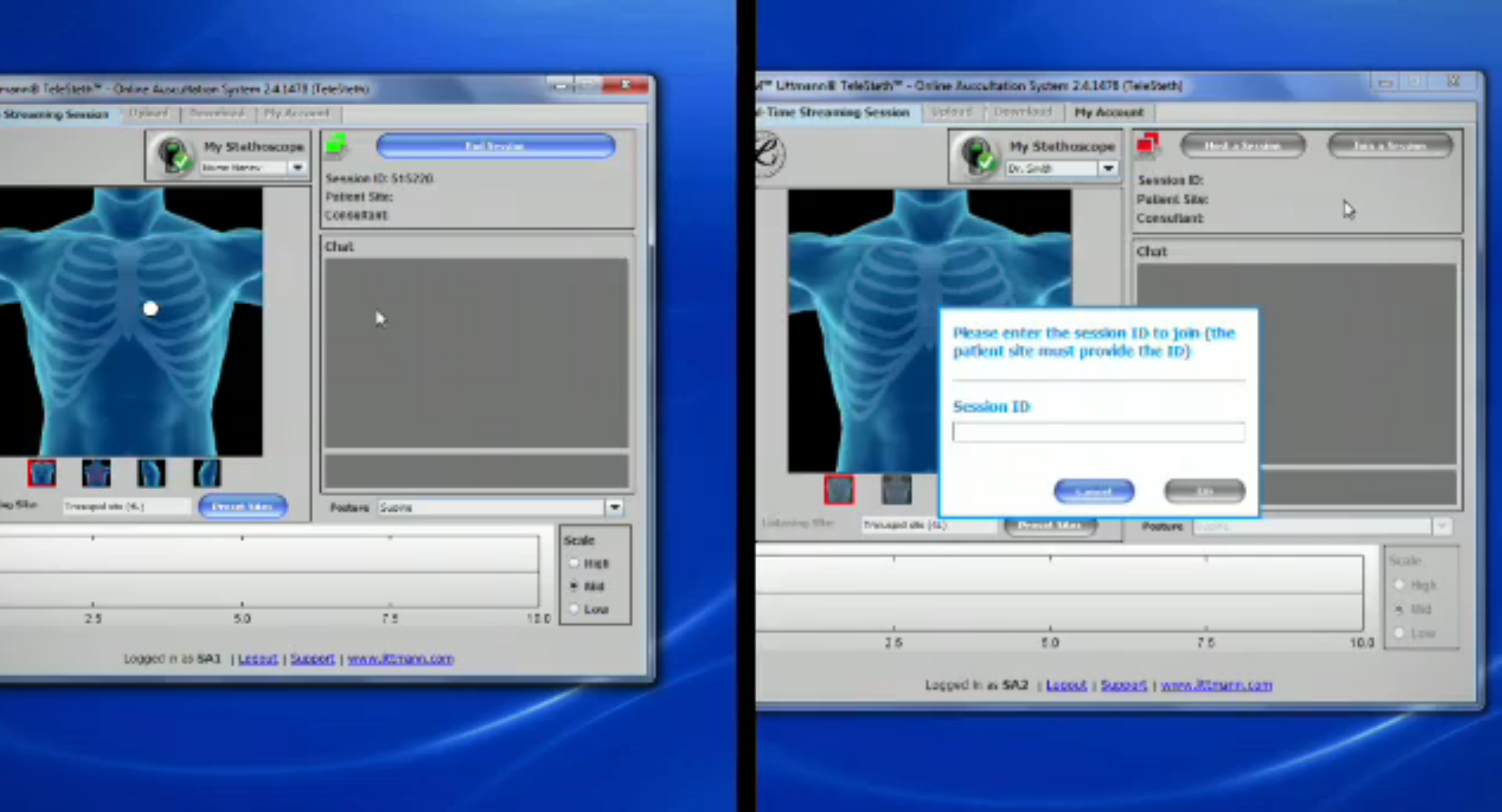Close the left TeleSteth window

pos(625,85)
